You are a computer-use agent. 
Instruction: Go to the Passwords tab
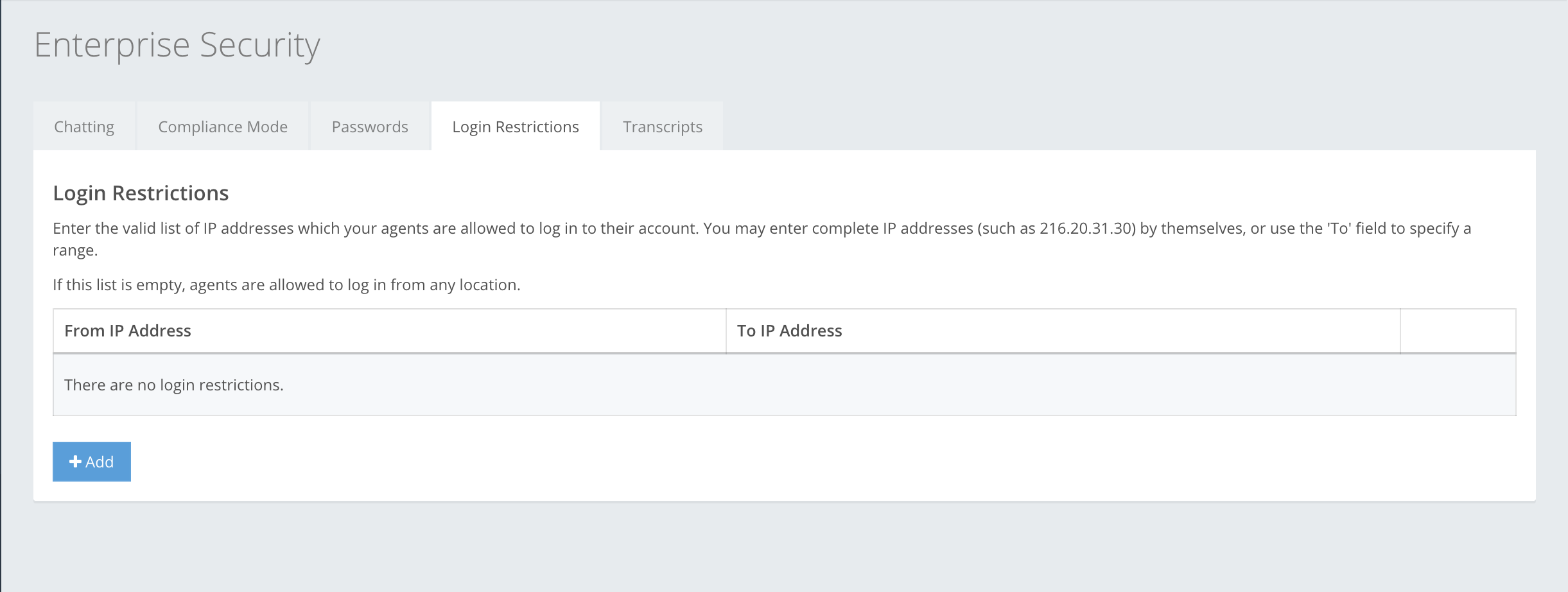[370, 126]
